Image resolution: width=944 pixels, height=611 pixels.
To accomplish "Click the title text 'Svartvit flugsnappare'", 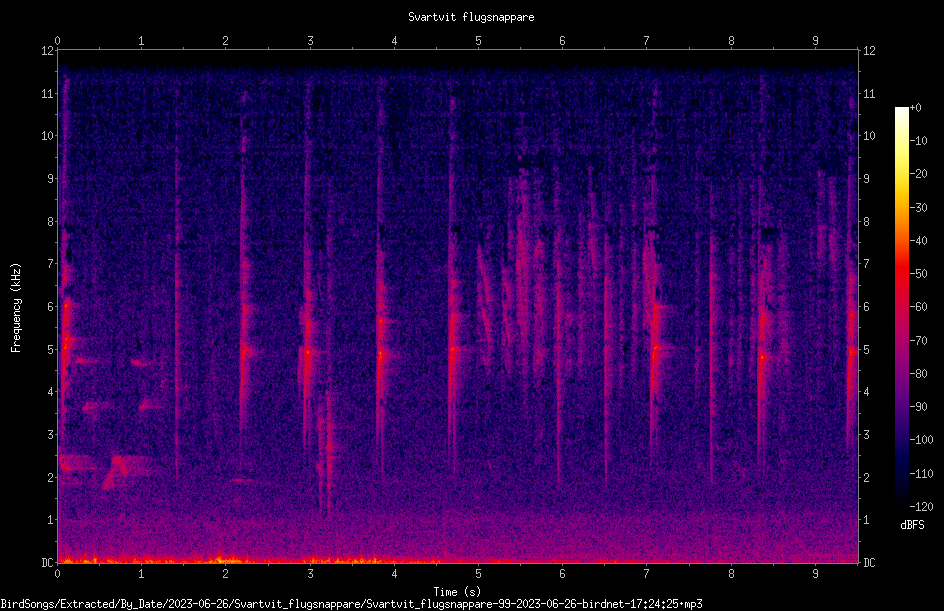I will (471, 17).
